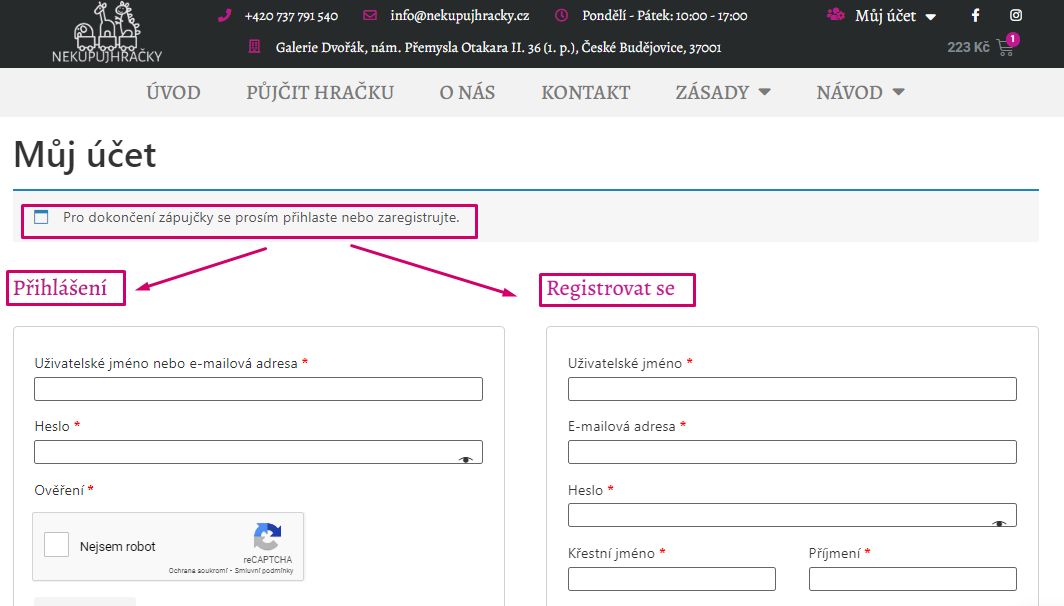Image resolution: width=1064 pixels, height=606 pixels.
Task: Click the info@nekupujhracky.cz email link
Action: (460, 16)
